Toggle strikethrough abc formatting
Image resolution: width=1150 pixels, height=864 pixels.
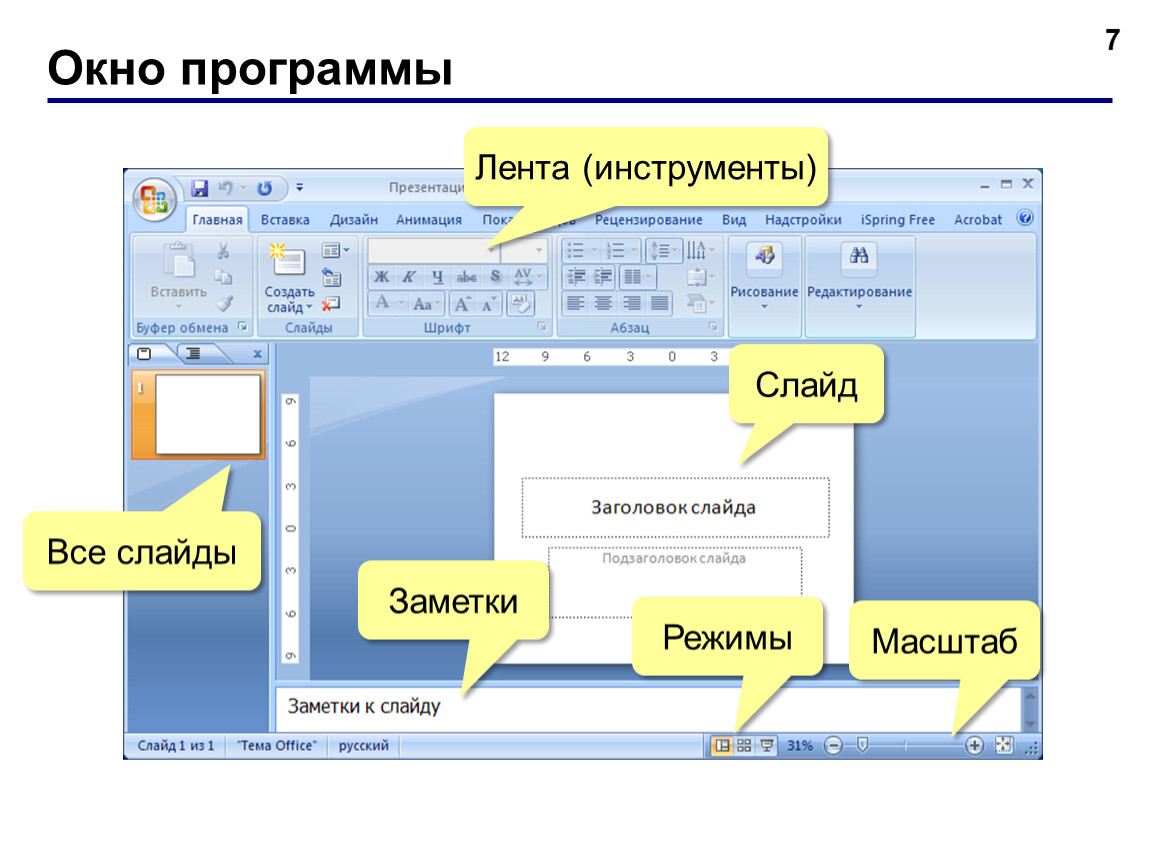[466, 277]
